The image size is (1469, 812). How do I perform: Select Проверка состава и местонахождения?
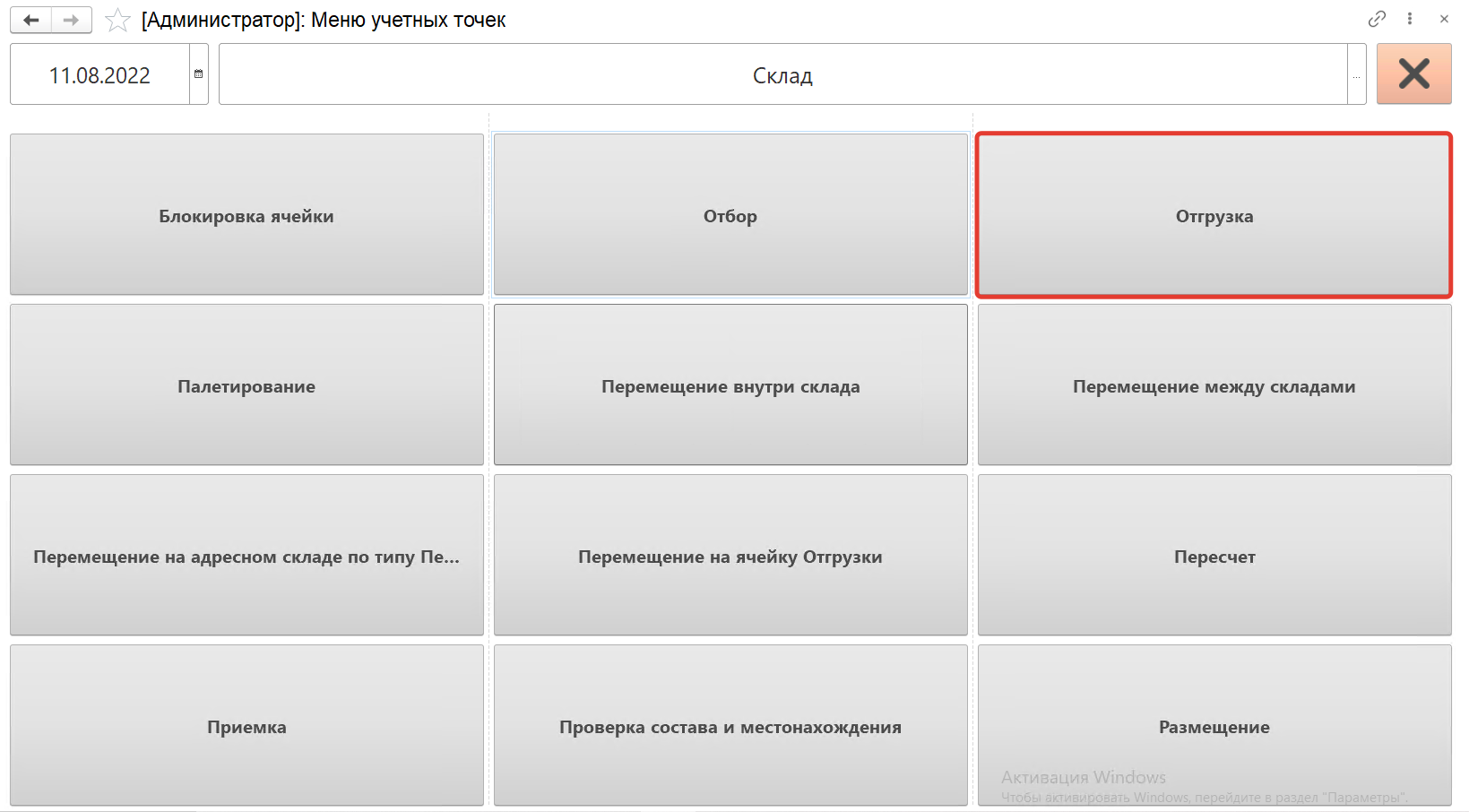tap(730, 726)
